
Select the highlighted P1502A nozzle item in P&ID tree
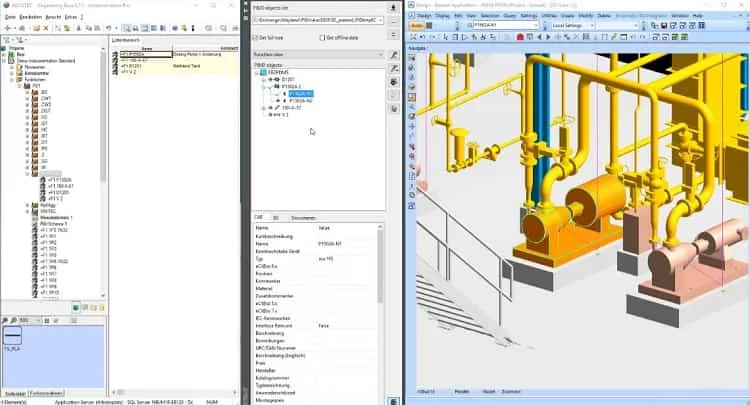click(x=301, y=94)
